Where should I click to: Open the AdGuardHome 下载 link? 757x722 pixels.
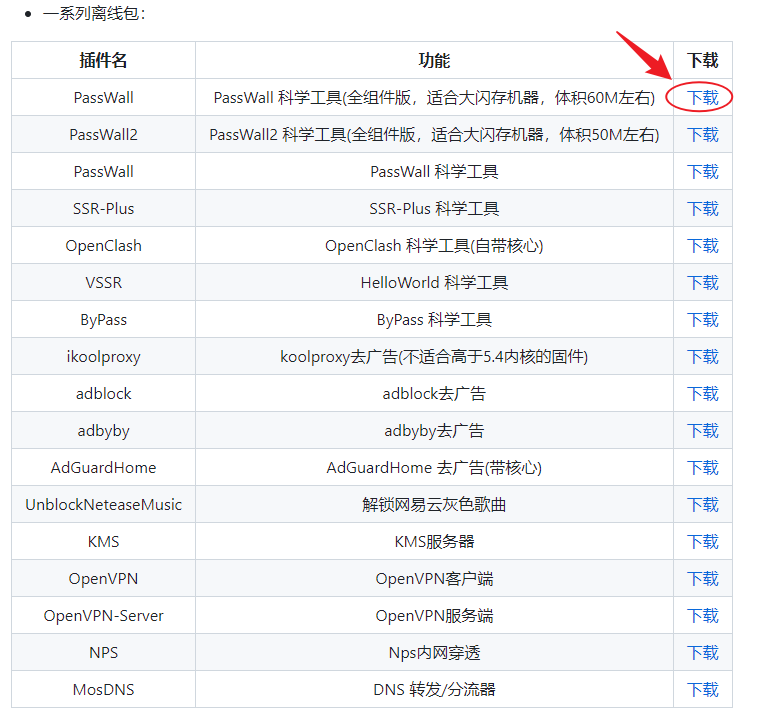point(702,468)
